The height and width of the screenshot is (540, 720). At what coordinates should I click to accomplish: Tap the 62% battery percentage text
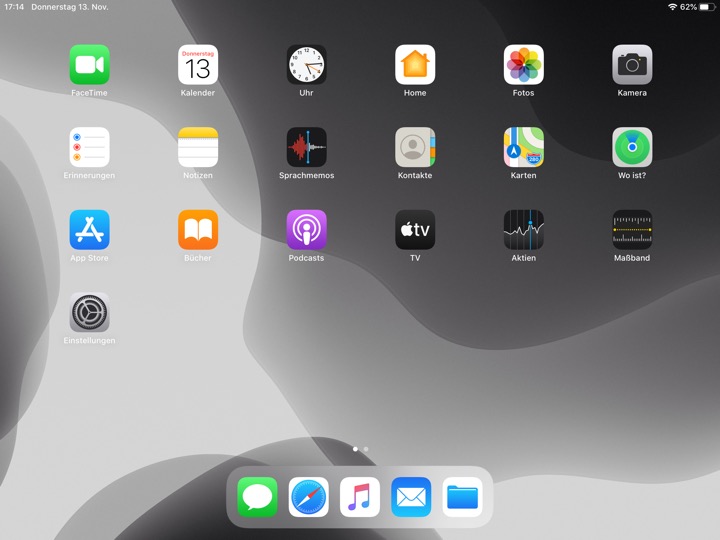(688, 7)
